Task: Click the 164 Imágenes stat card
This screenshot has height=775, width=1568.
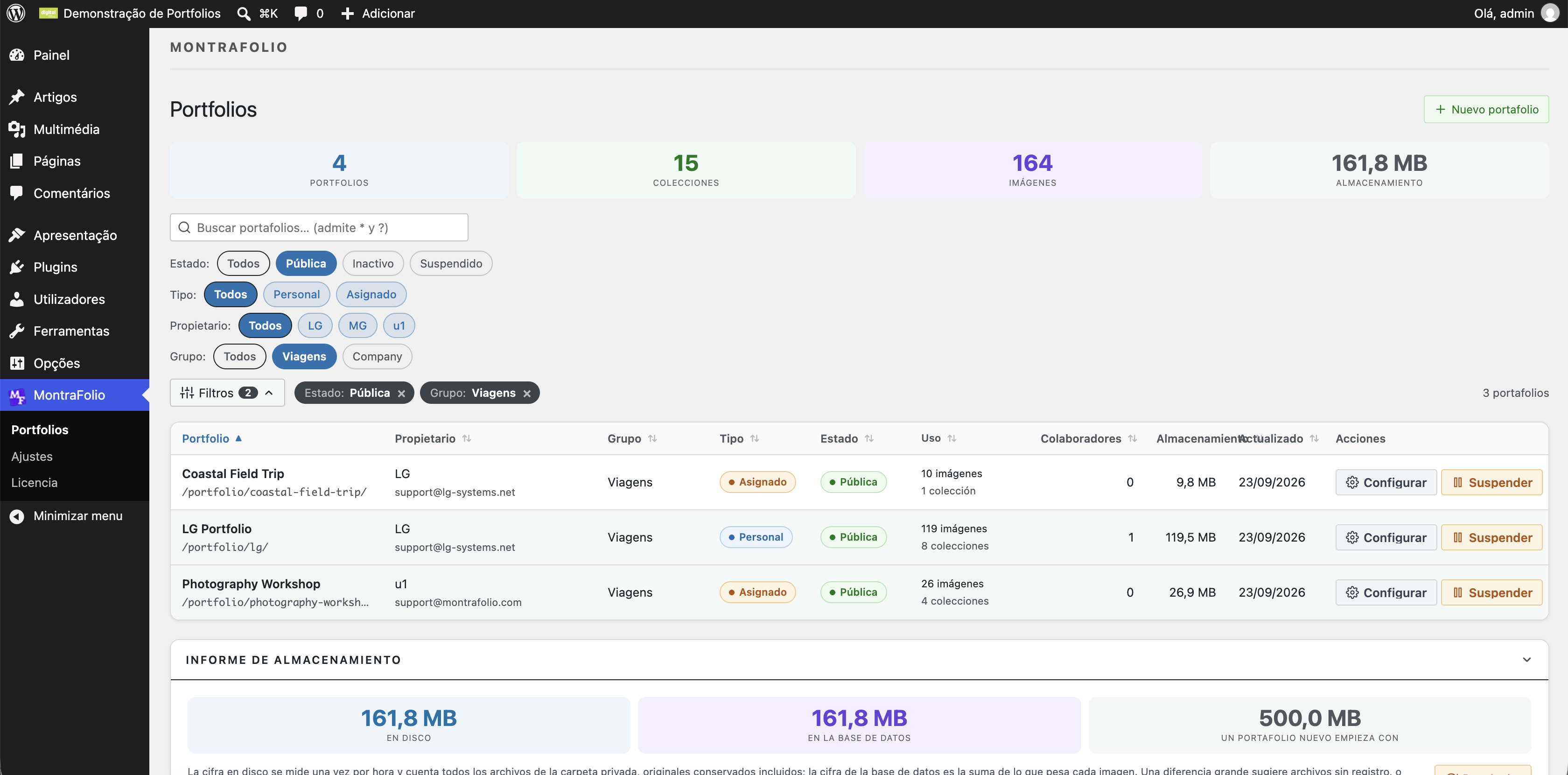Action: click(1032, 170)
